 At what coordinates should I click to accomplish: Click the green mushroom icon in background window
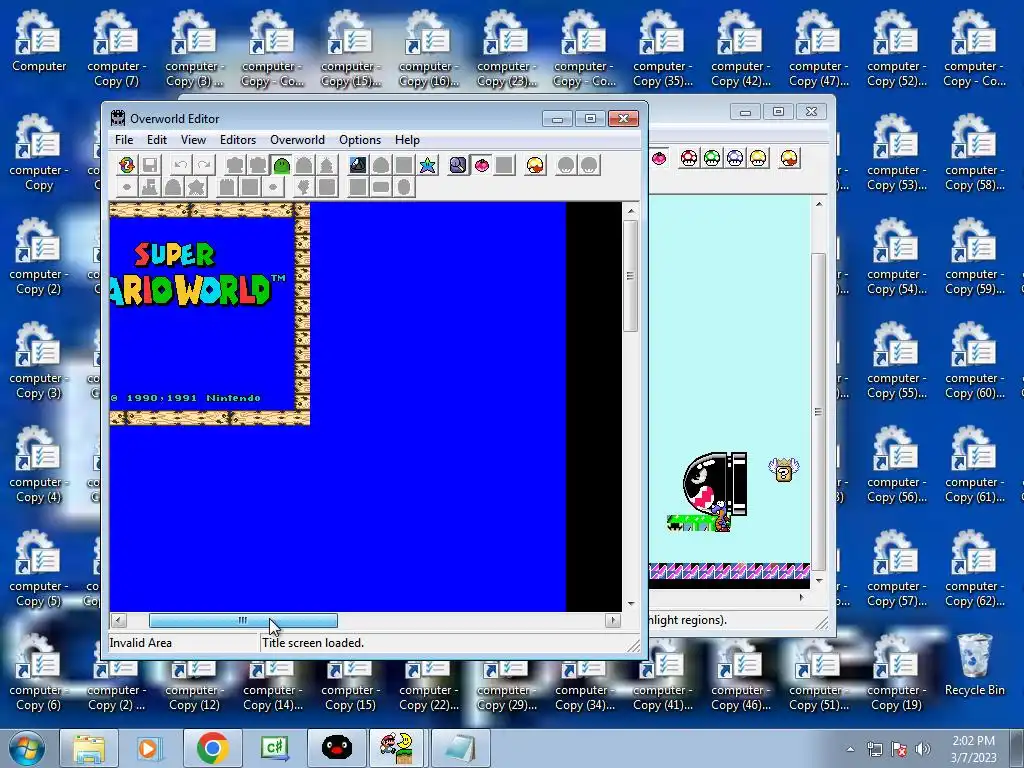coord(712,158)
